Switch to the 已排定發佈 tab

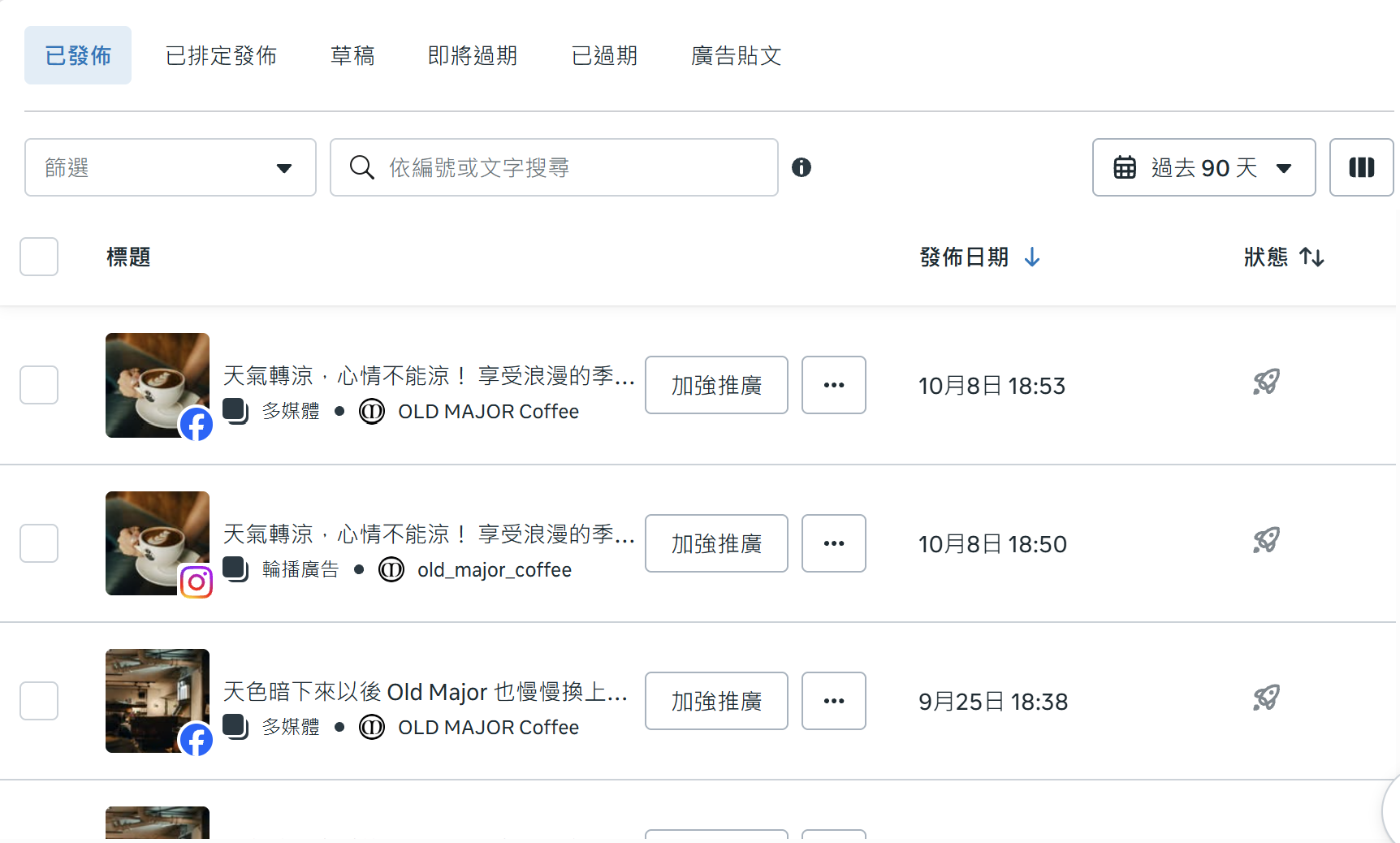(x=221, y=55)
